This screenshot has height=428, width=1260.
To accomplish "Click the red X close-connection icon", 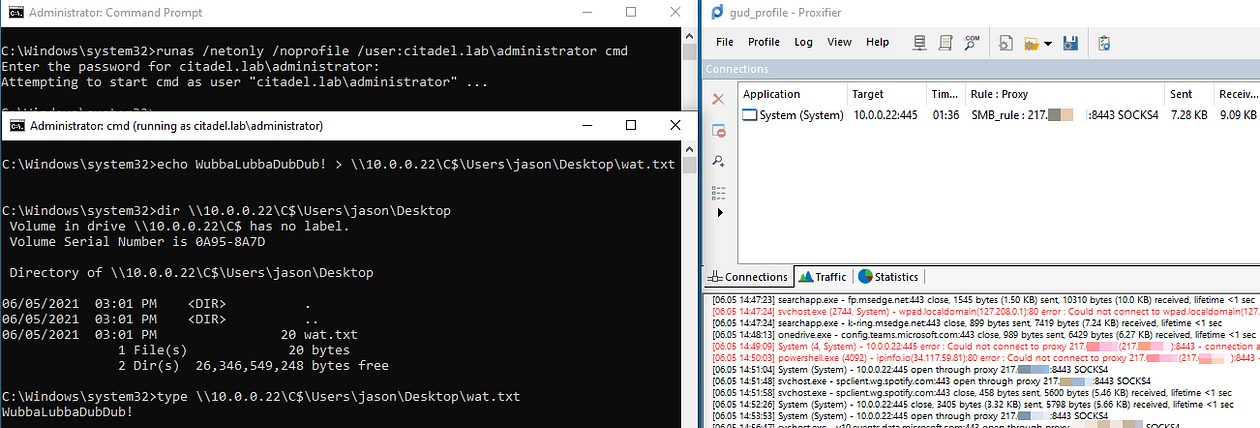I will coord(718,99).
